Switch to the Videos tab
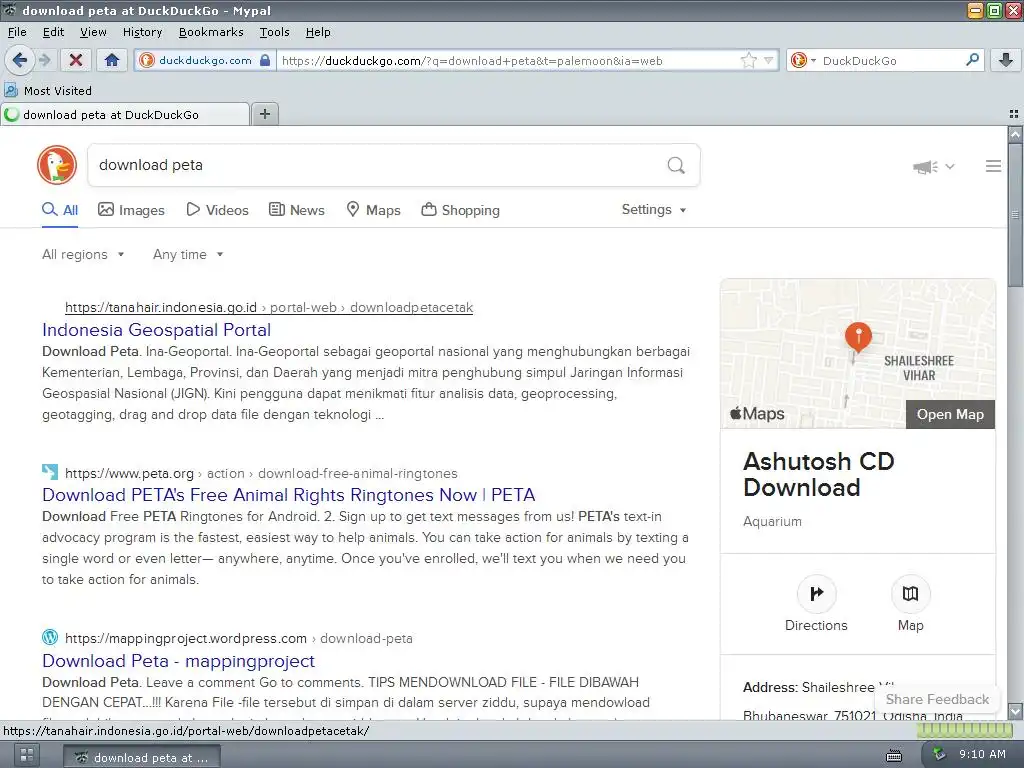 pos(217,210)
